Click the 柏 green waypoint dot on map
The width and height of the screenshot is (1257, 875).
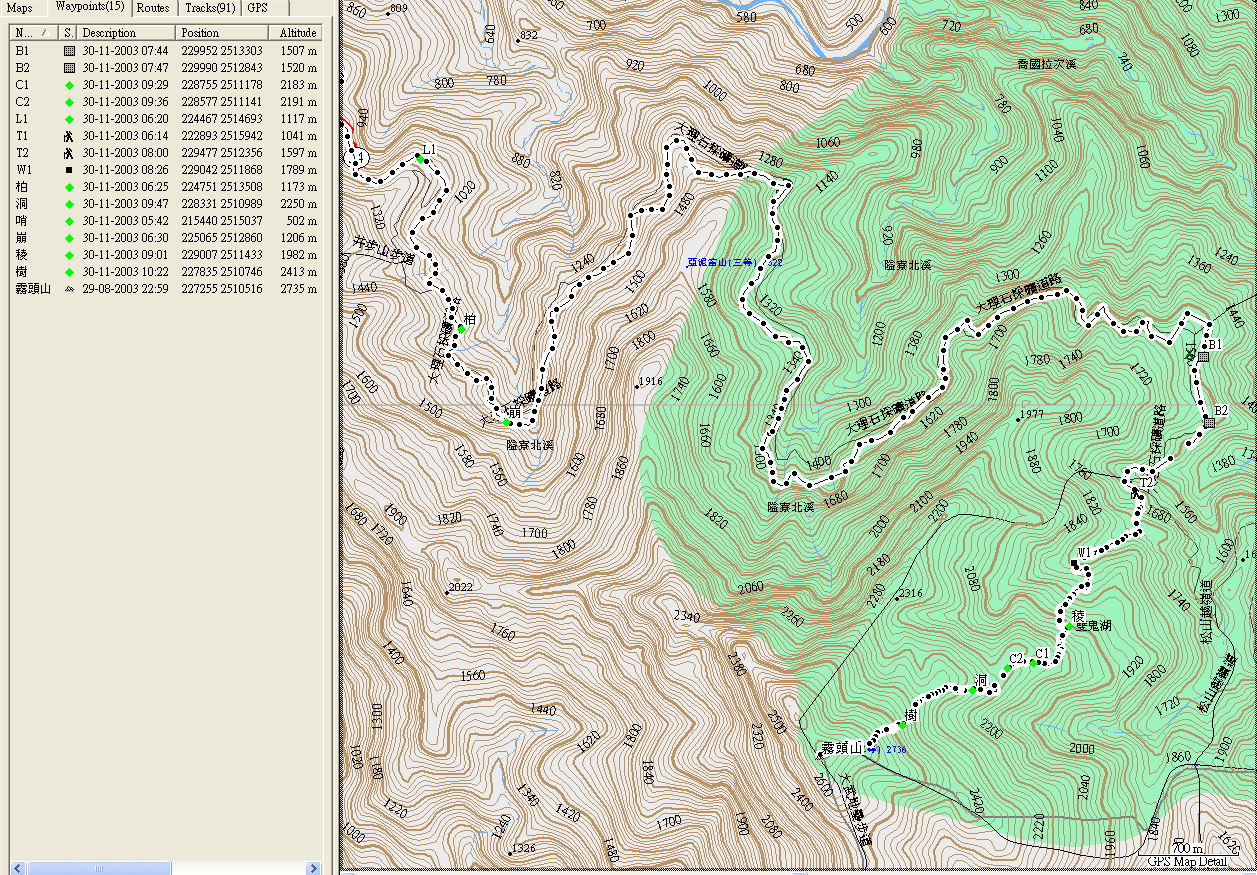click(x=461, y=329)
